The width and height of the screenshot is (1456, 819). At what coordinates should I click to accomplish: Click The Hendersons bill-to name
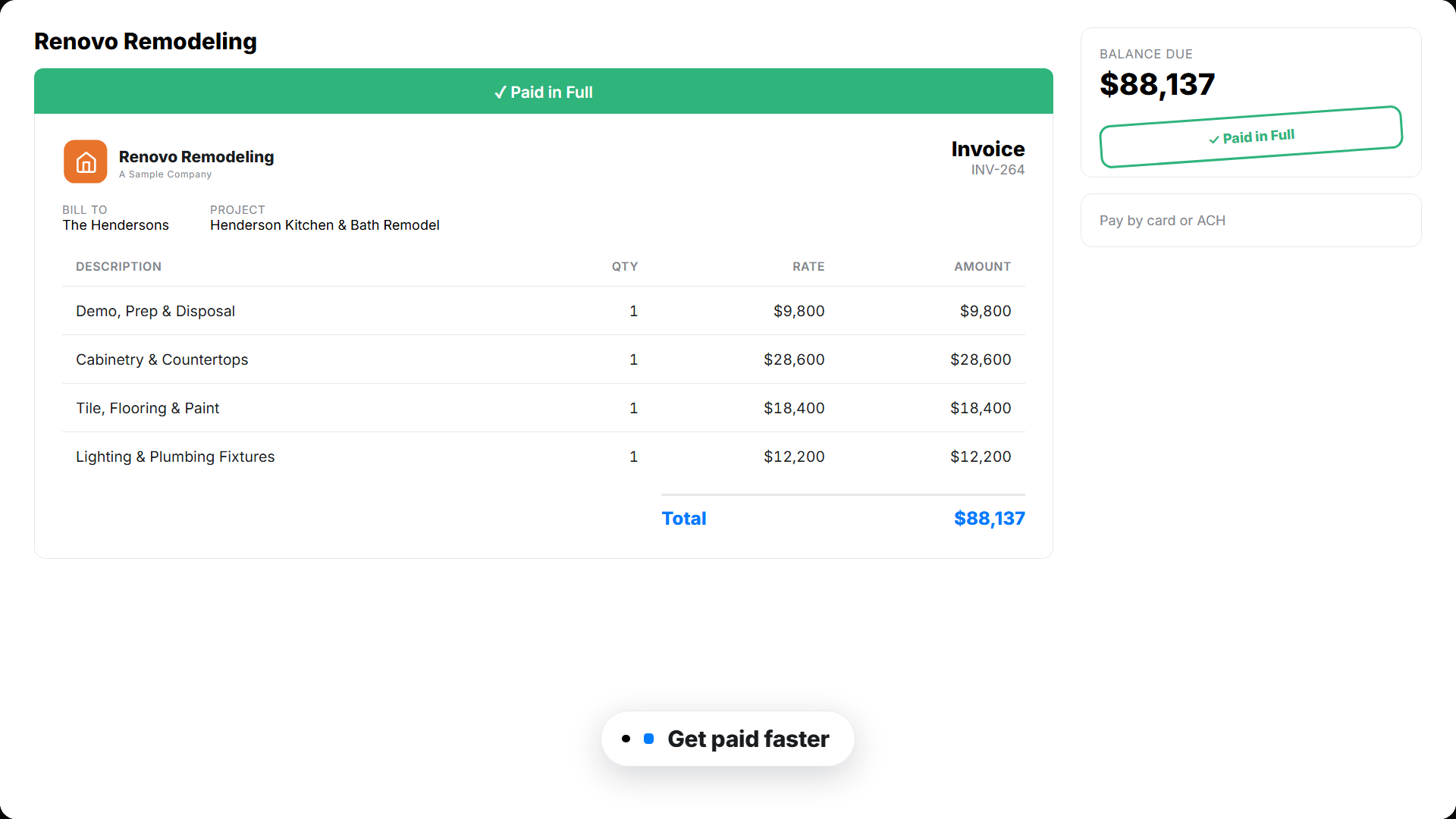(x=116, y=225)
